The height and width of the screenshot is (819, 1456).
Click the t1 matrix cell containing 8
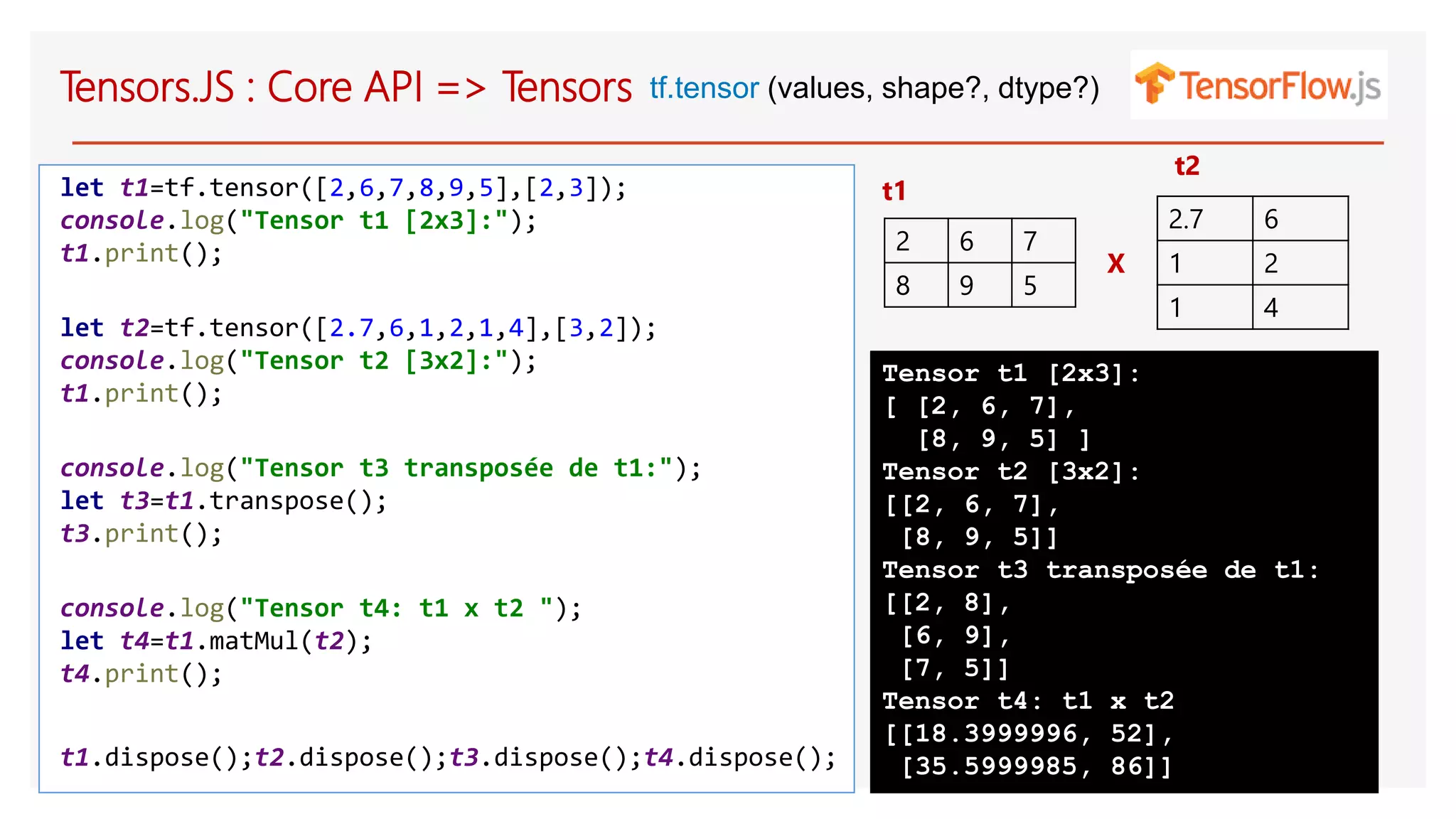(916, 285)
